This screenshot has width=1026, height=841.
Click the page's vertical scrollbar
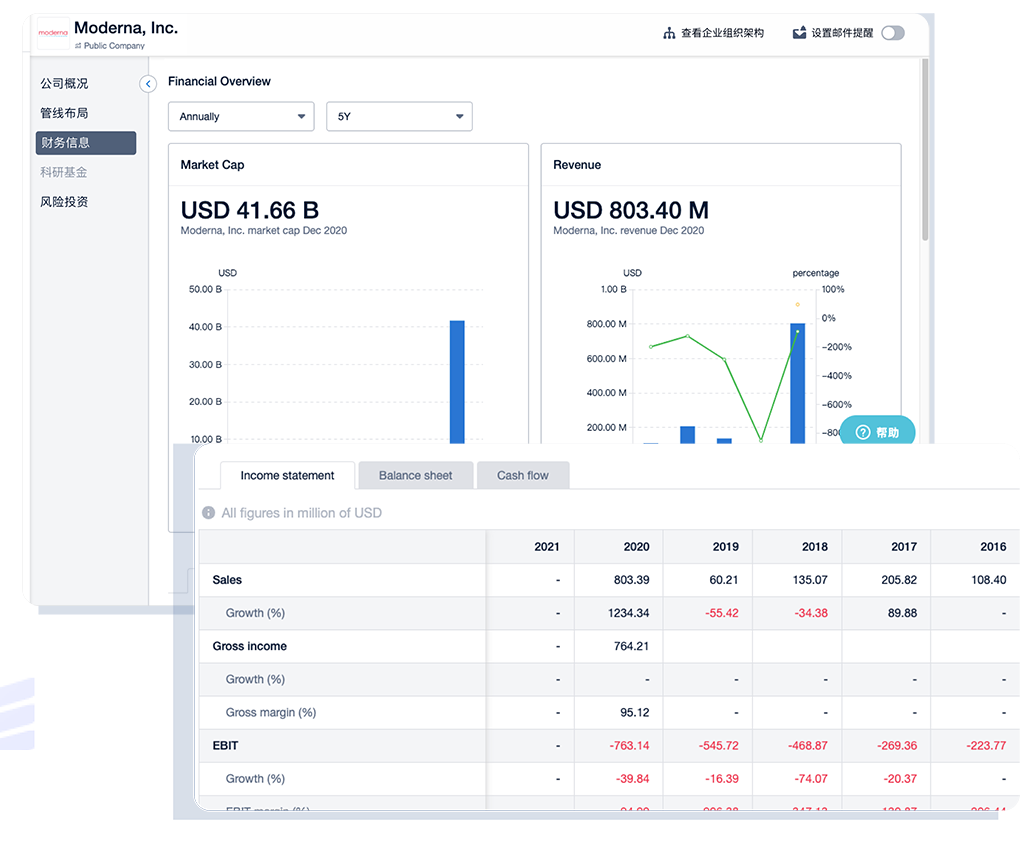pyautogui.click(x=925, y=150)
